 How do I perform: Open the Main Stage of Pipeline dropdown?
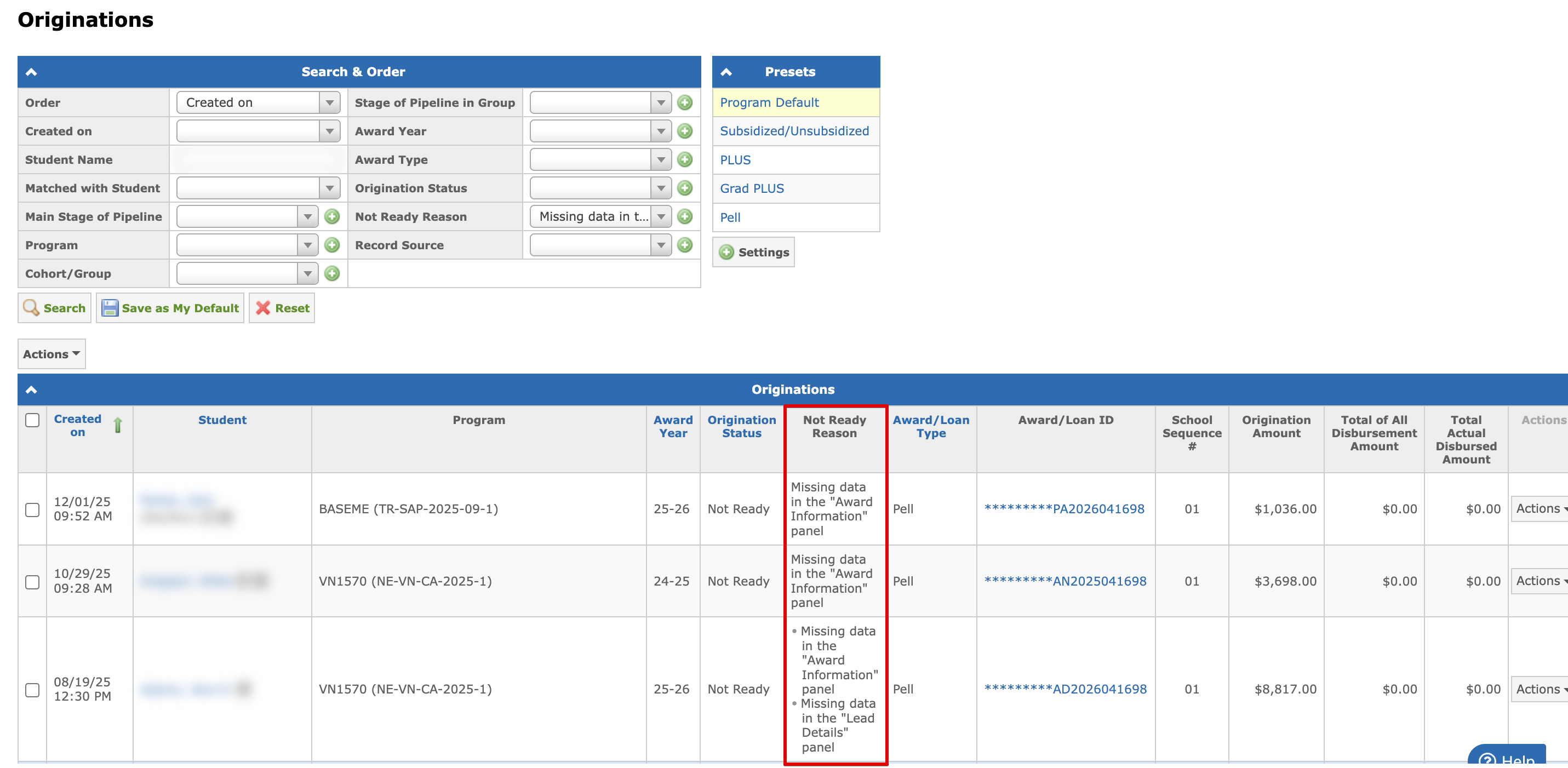click(x=247, y=216)
